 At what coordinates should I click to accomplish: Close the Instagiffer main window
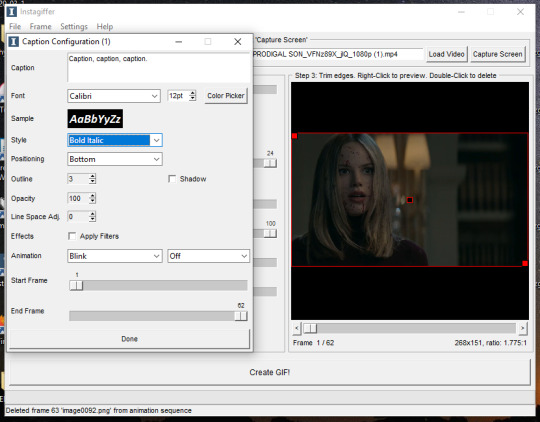520,12
